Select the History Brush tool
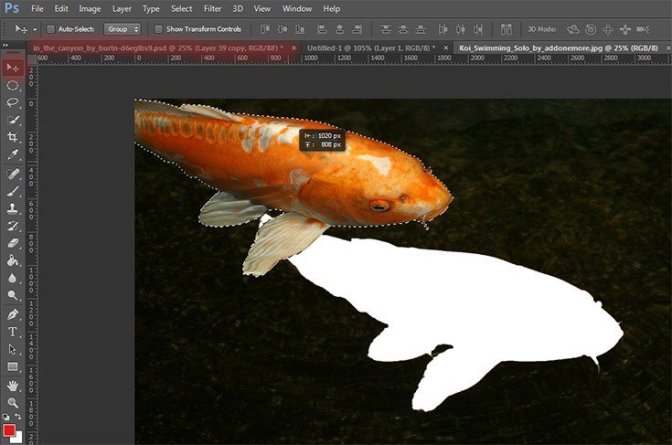 [12, 226]
